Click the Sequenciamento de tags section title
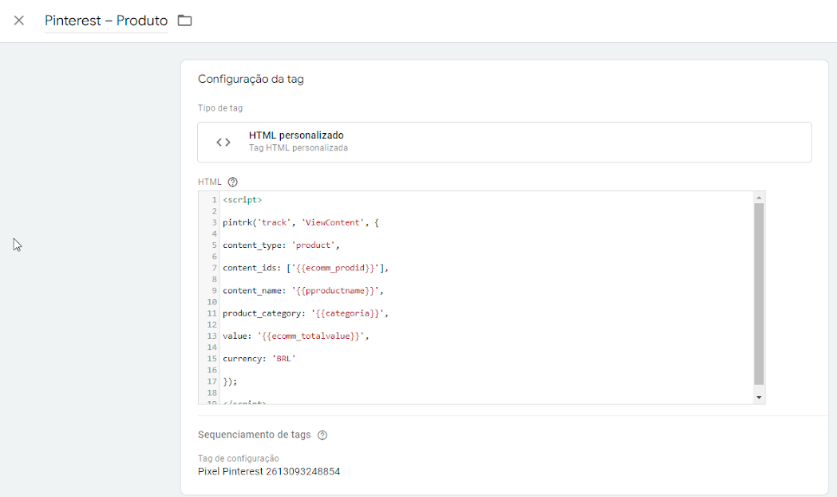Image resolution: width=837 pixels, height=497 pixels. click(254, 435)
